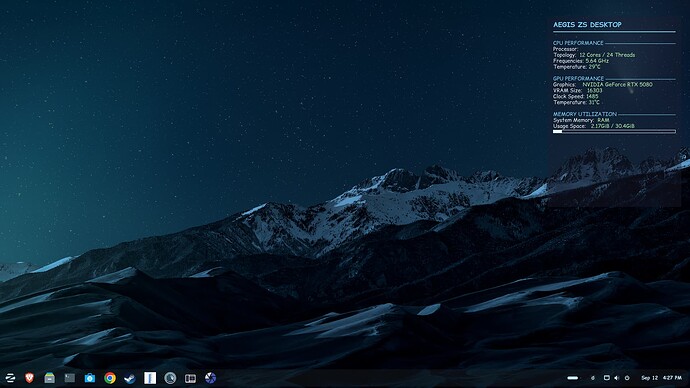Launch the purple aperture shutter app
The height and width of the screenshot is (388, 690).
[210, 378]
